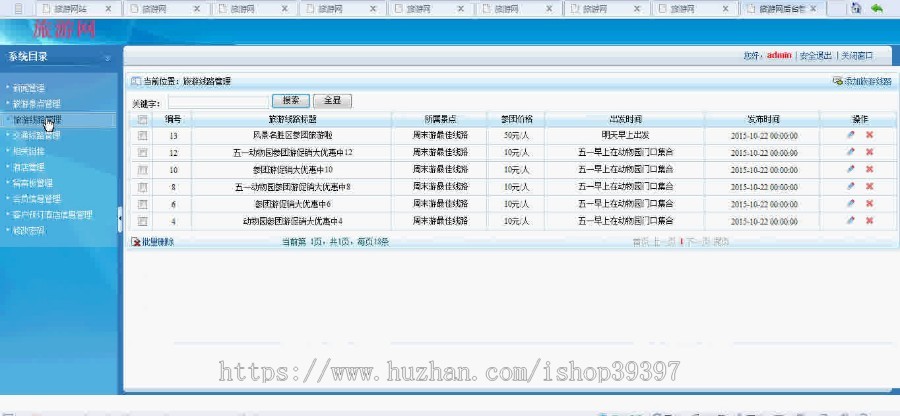Image resolution: width=900 pixels, height=416 pixels.
Task: Delete route number 13
Action: (x=870, y=135)
